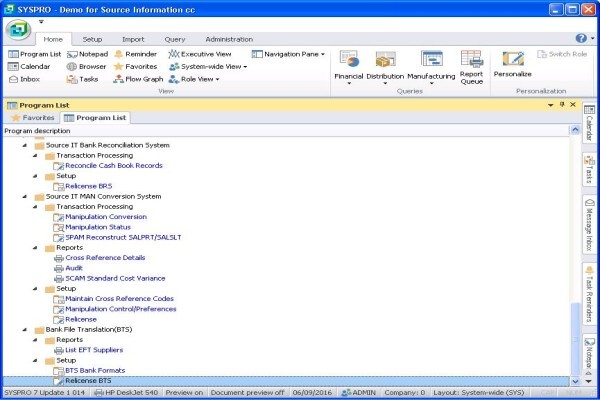Open the Cross Reference Details report
This screenshot has width=600, height=400.
pyautogui.click(x=105, y=258)
